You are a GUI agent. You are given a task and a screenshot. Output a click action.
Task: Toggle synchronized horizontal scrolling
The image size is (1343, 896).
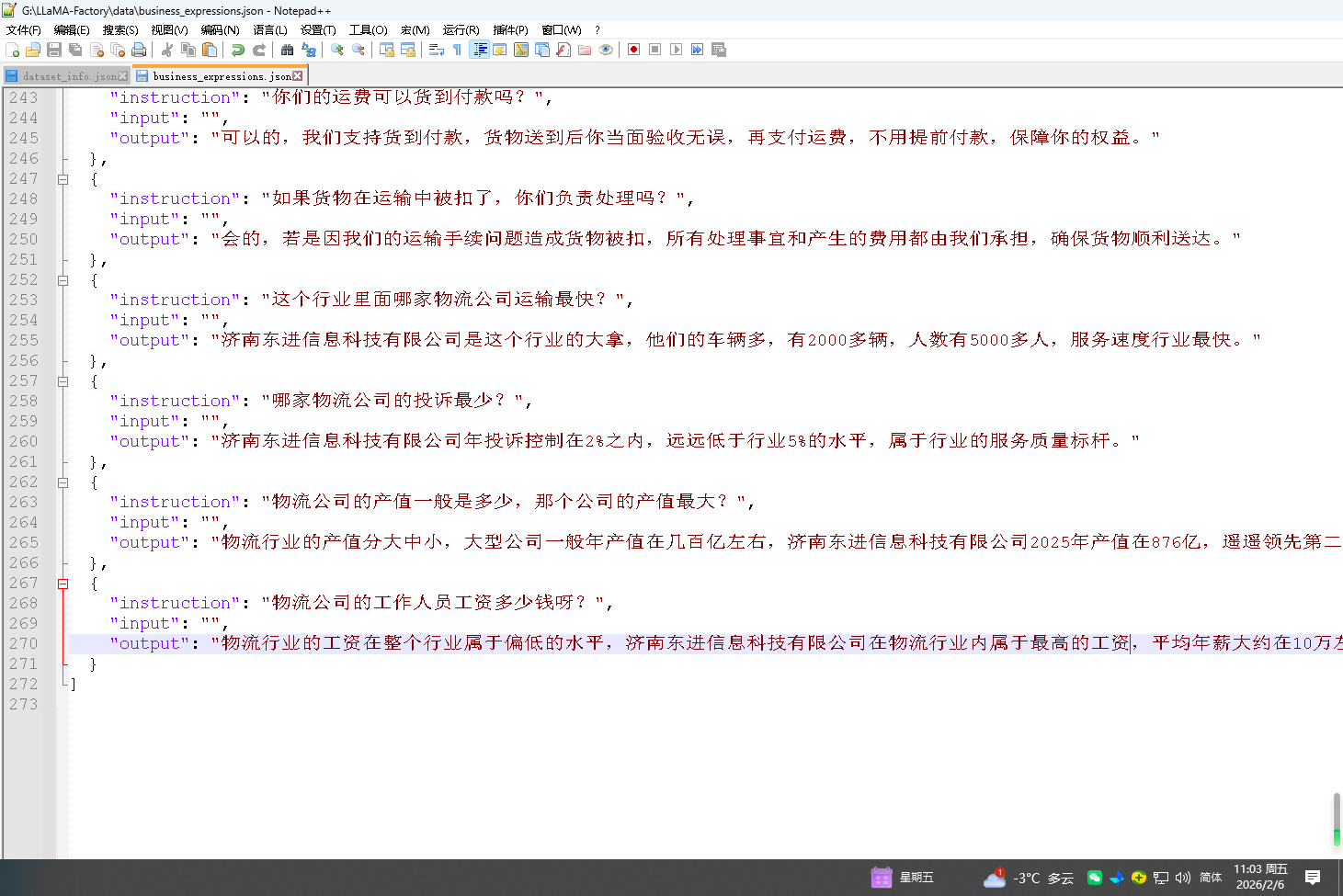pos(408,50)
